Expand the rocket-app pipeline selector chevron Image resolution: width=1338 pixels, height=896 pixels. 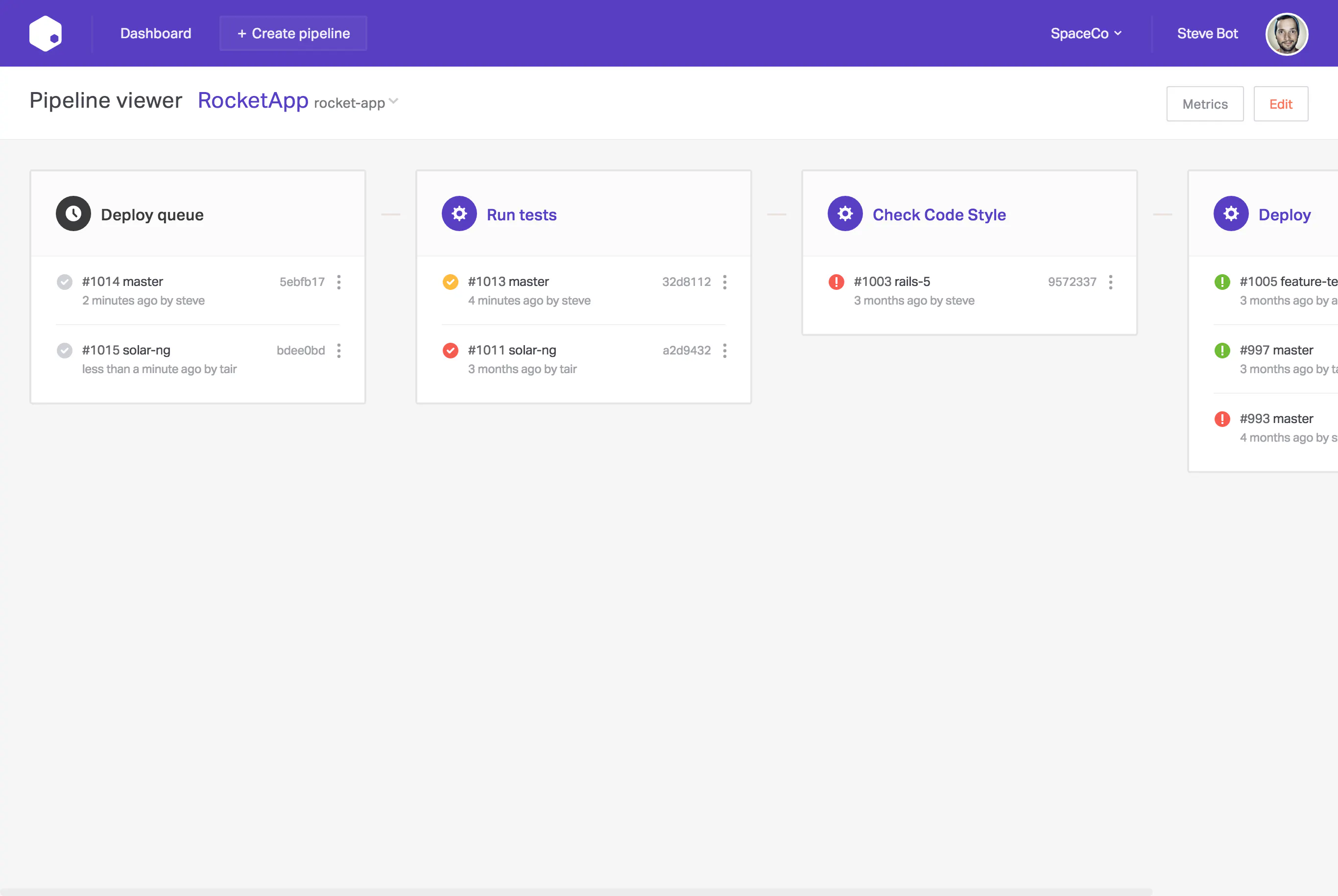393,101
